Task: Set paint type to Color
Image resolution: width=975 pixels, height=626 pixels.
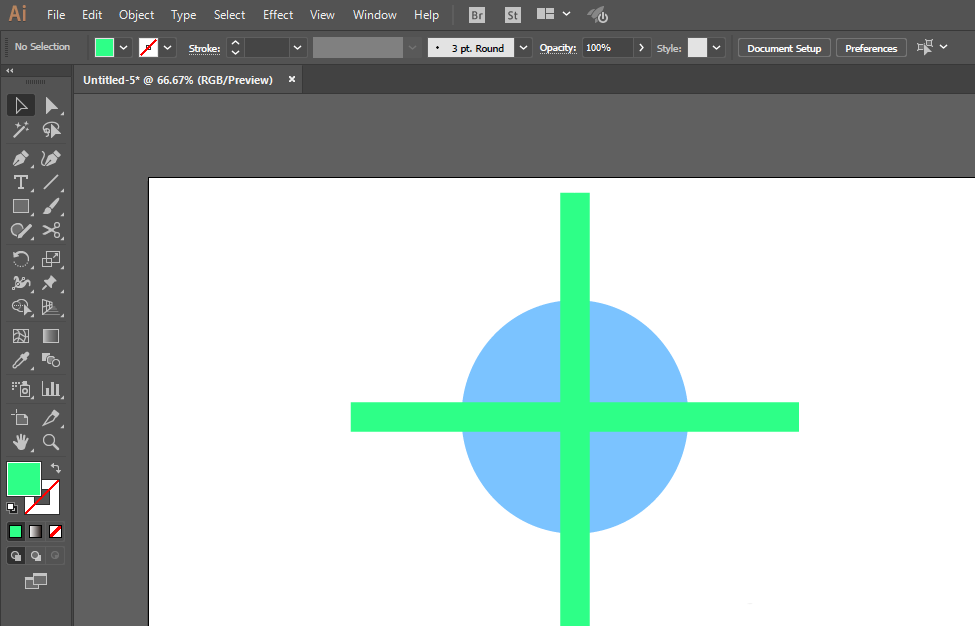Action: 16,532
